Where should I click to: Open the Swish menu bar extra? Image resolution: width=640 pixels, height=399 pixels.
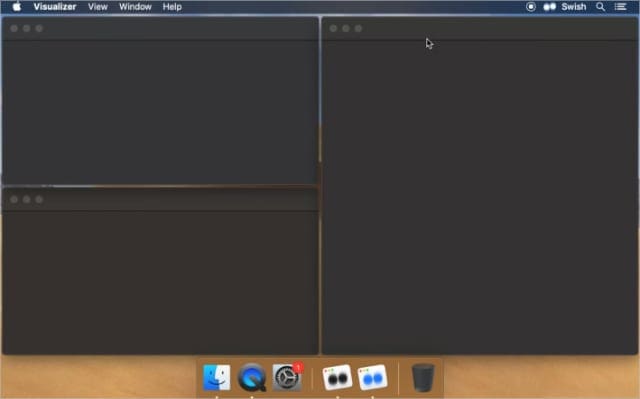point(565,7)
